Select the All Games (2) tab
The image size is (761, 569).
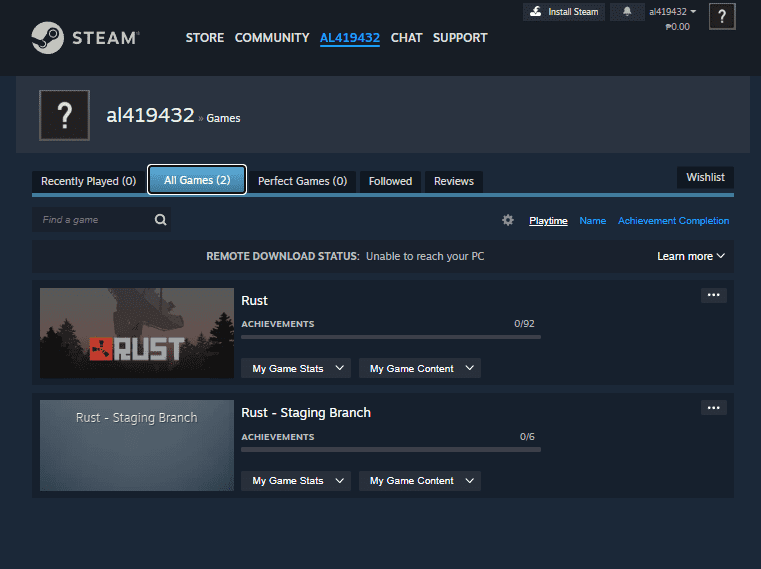pyautogui.click(x=197, y=180)
